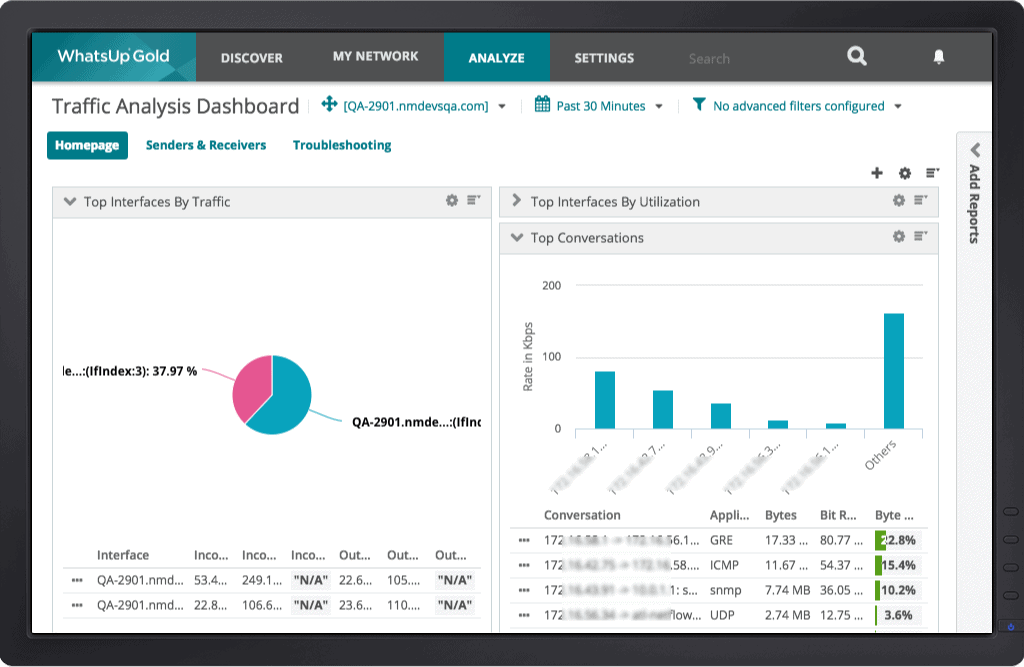The width and height of the screenshot is (1024, 667).
Task: Switch to Senders & Receivers tab
Action: pyautogui.click(x=206, y=145)
